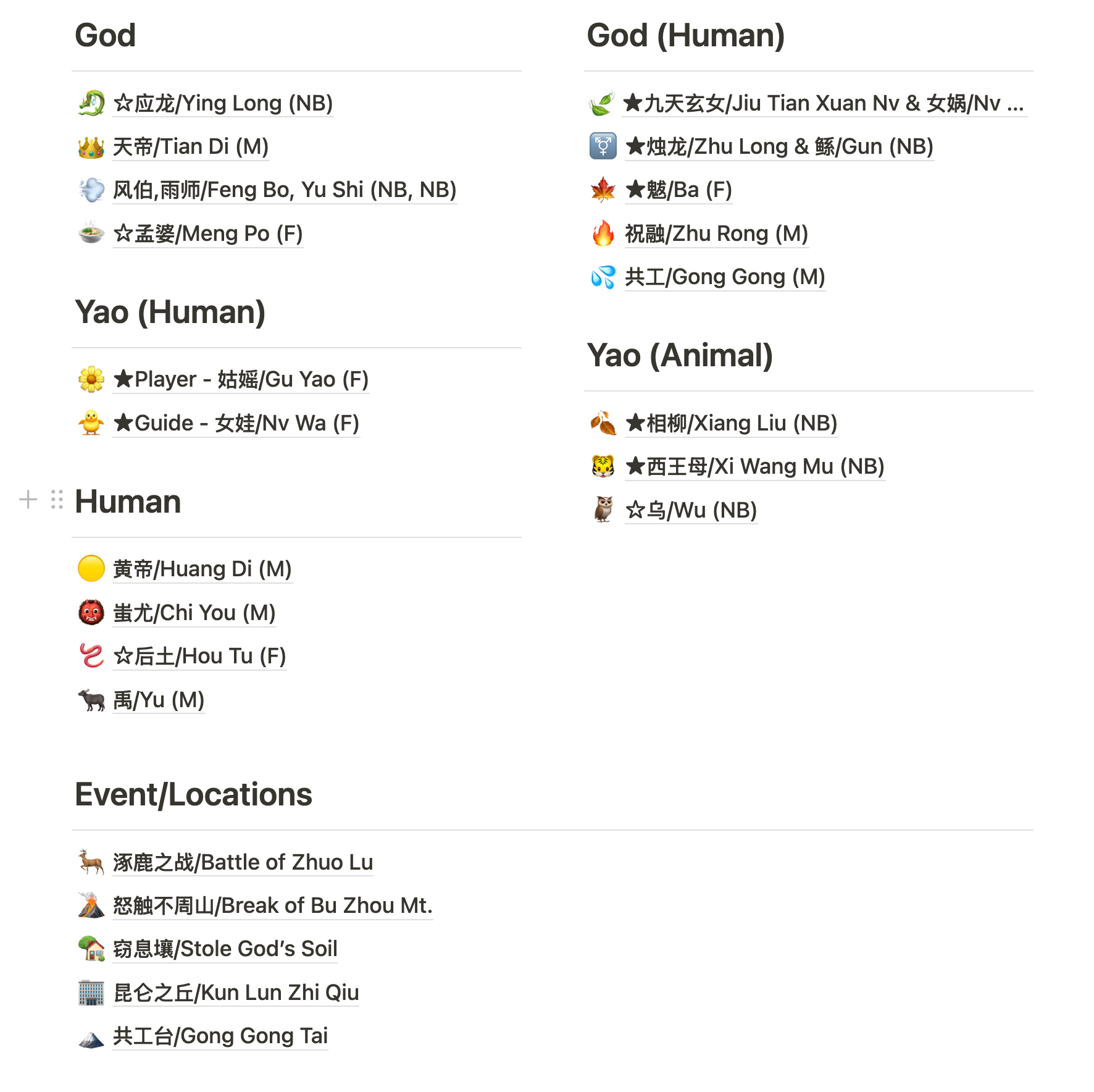Click the plus button beside Human heading
The width and height of the screenshot is (1094, 1092).
click(28, 500)
